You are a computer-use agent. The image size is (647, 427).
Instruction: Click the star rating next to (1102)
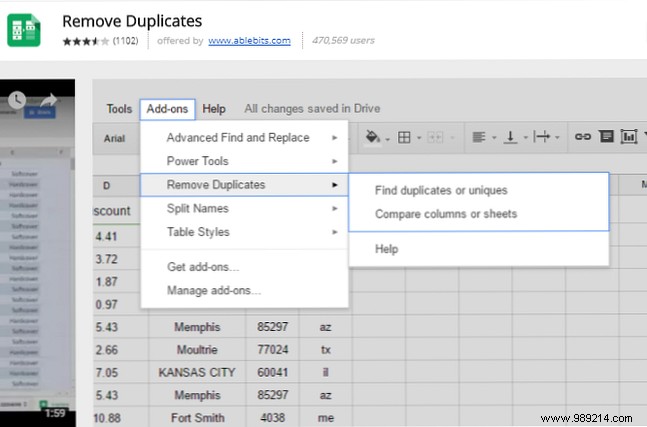coord(86,41)
